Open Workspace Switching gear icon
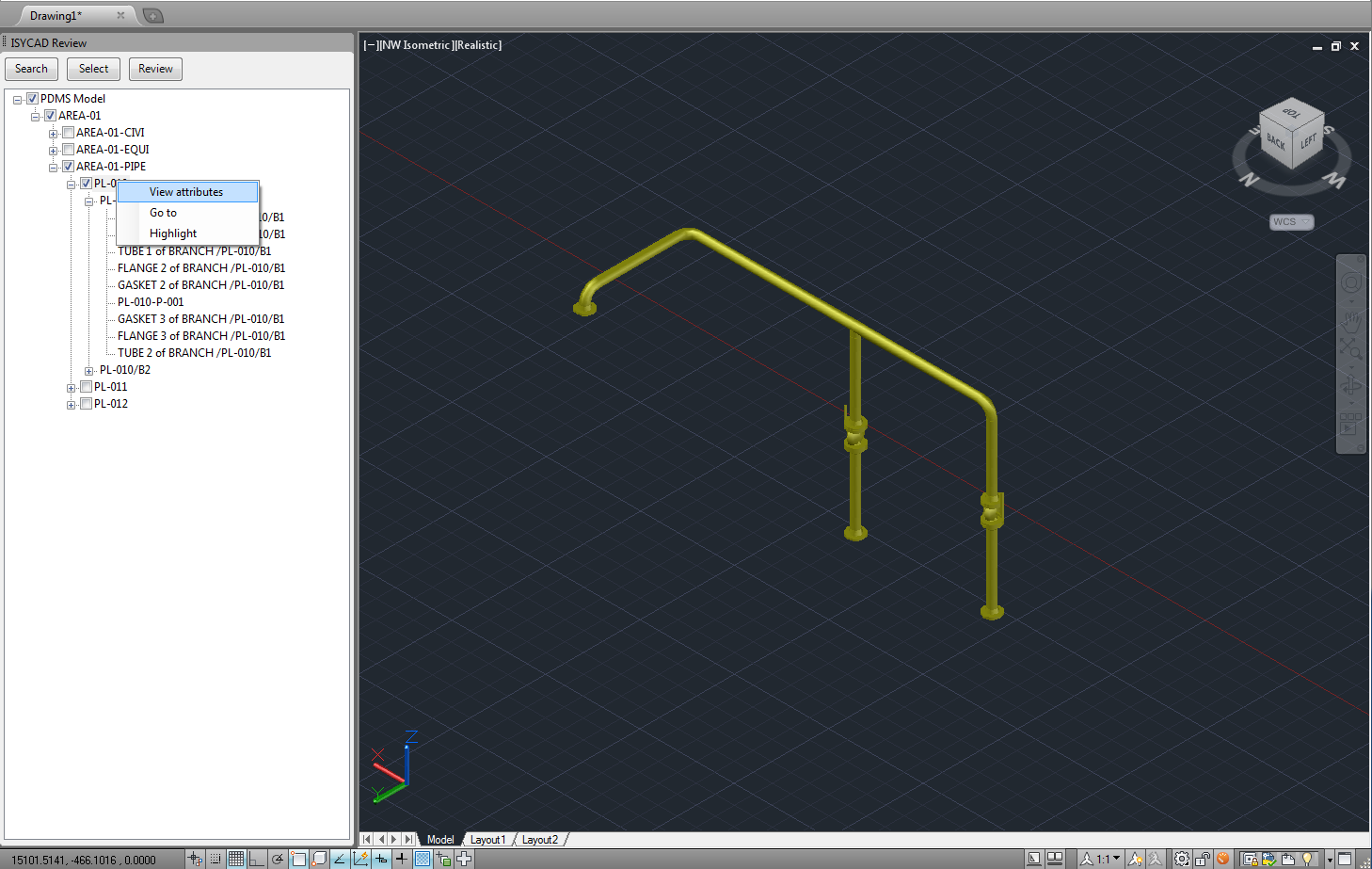Screen dimensions: 1372x869 tap(1182, 859)
